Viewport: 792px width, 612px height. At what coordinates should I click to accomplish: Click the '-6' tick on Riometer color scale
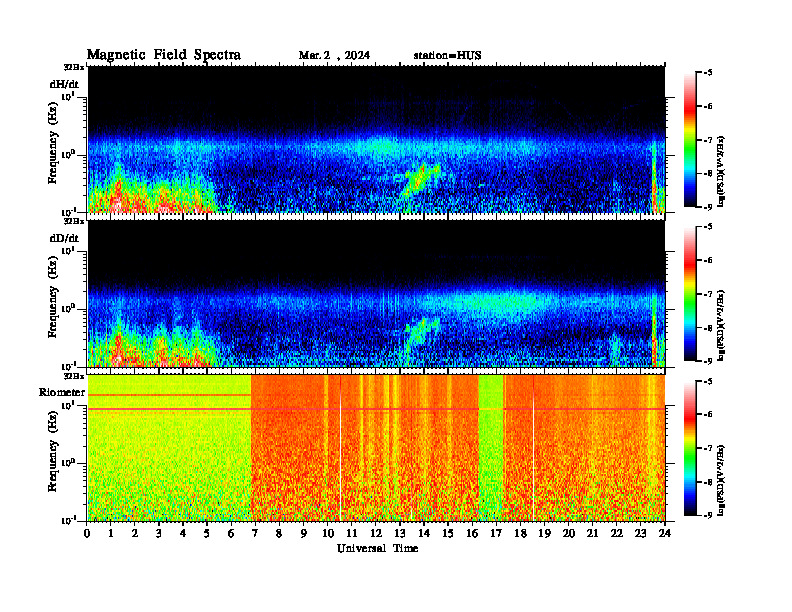point(708,414)
